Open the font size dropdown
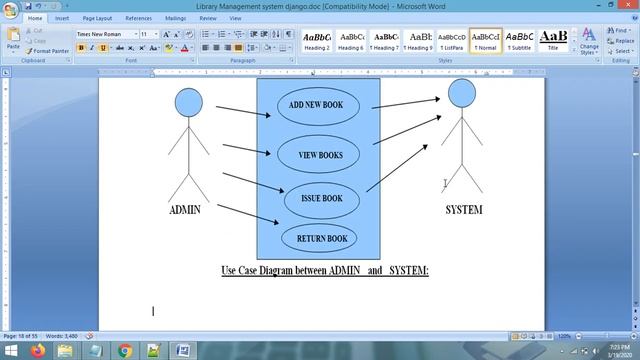Screen dimensions: 640x360 coord(156,34)
